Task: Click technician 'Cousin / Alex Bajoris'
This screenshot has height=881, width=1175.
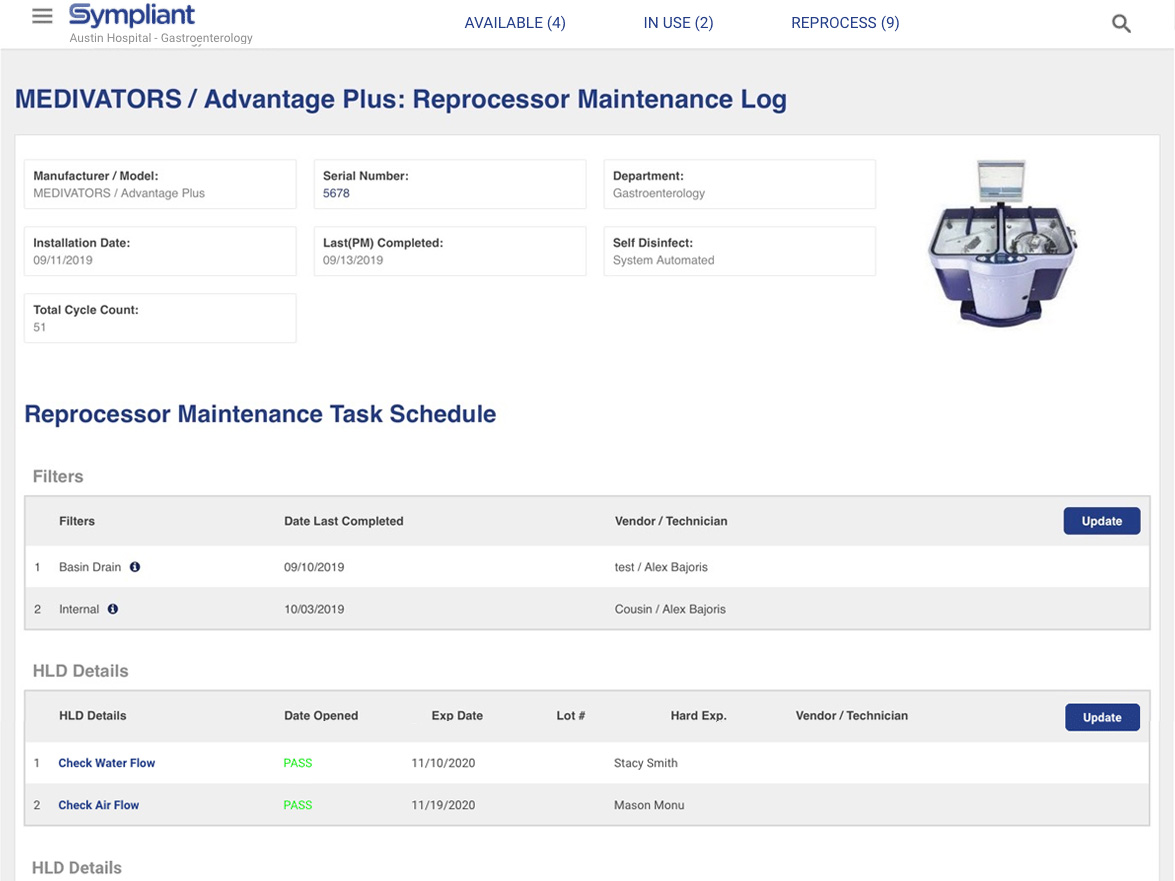Action: [670, 609]
